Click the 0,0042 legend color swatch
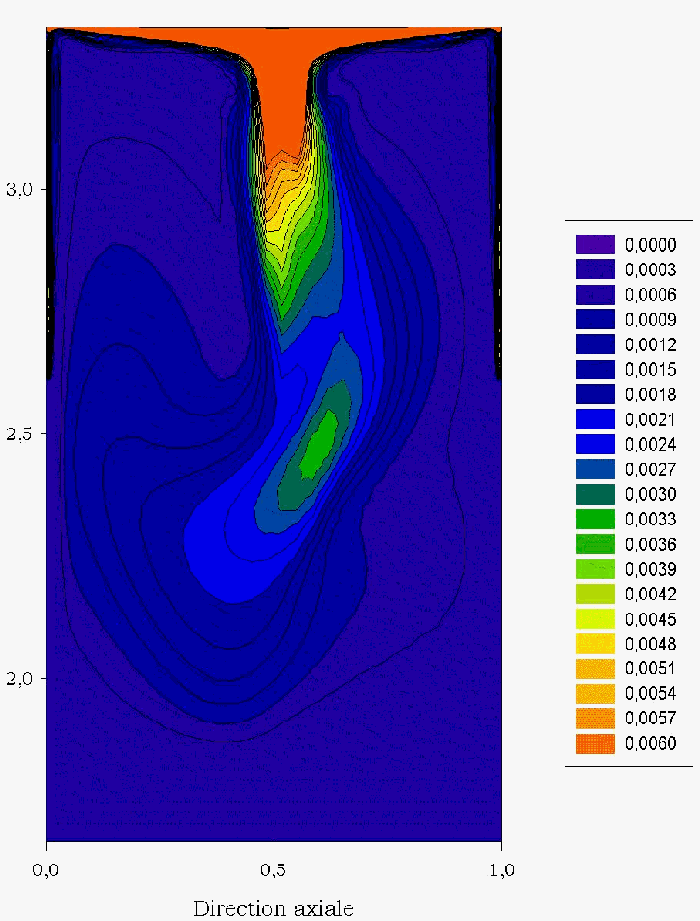700x921 pixels. click(x=595, y=594)
